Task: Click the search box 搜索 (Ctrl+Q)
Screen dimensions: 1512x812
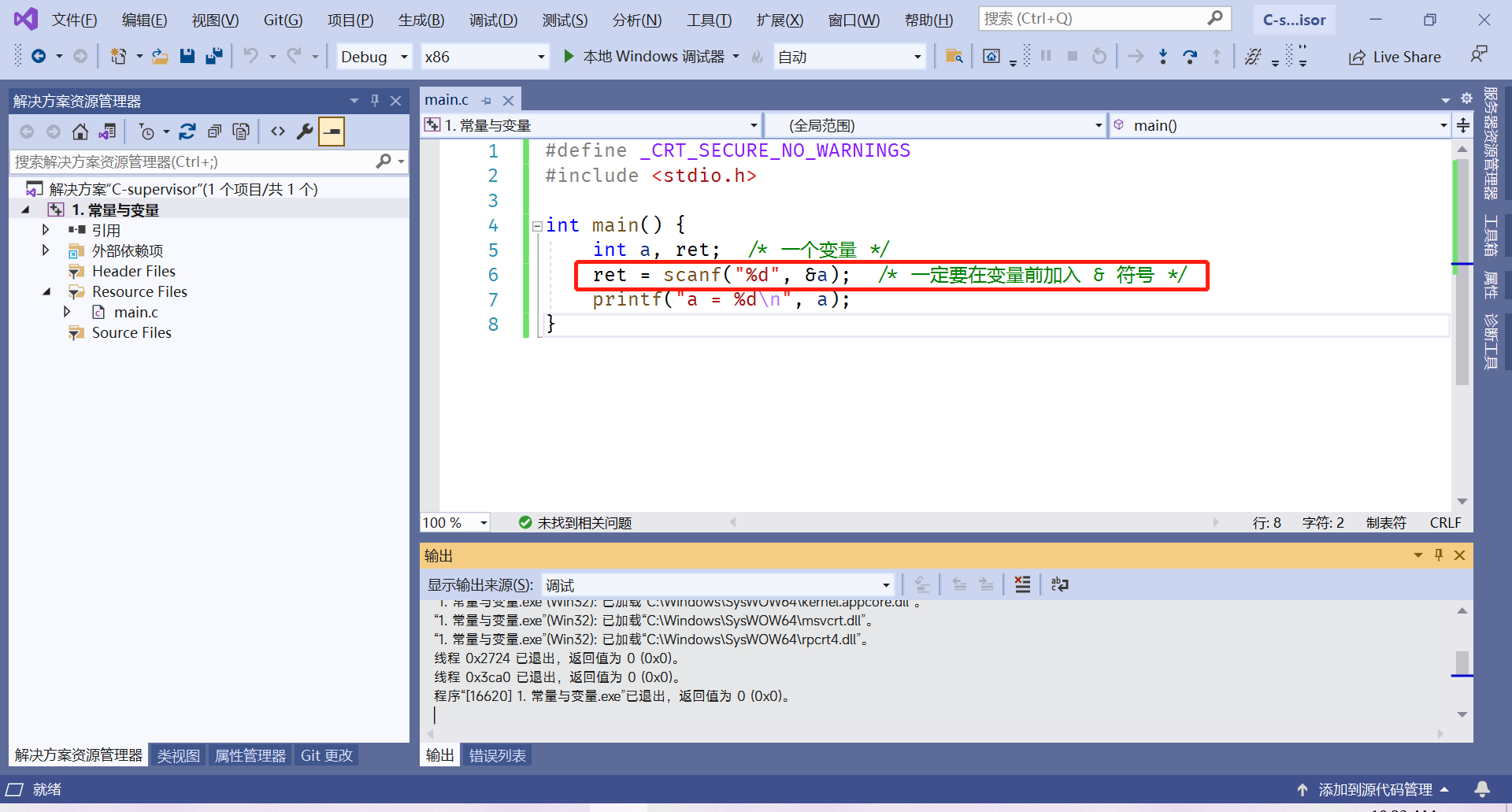Action: coord(1104,18)
